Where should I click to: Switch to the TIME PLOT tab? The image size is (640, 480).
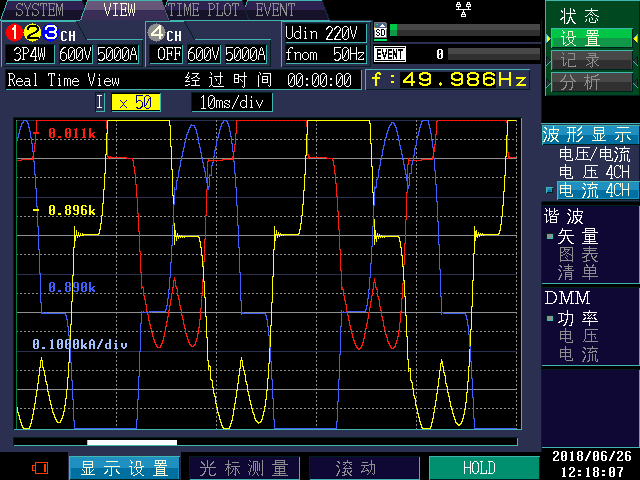pos(203,10)
